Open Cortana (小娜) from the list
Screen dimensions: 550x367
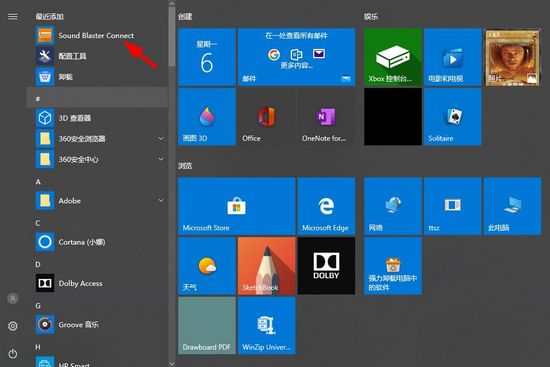[x=97, y=242]
